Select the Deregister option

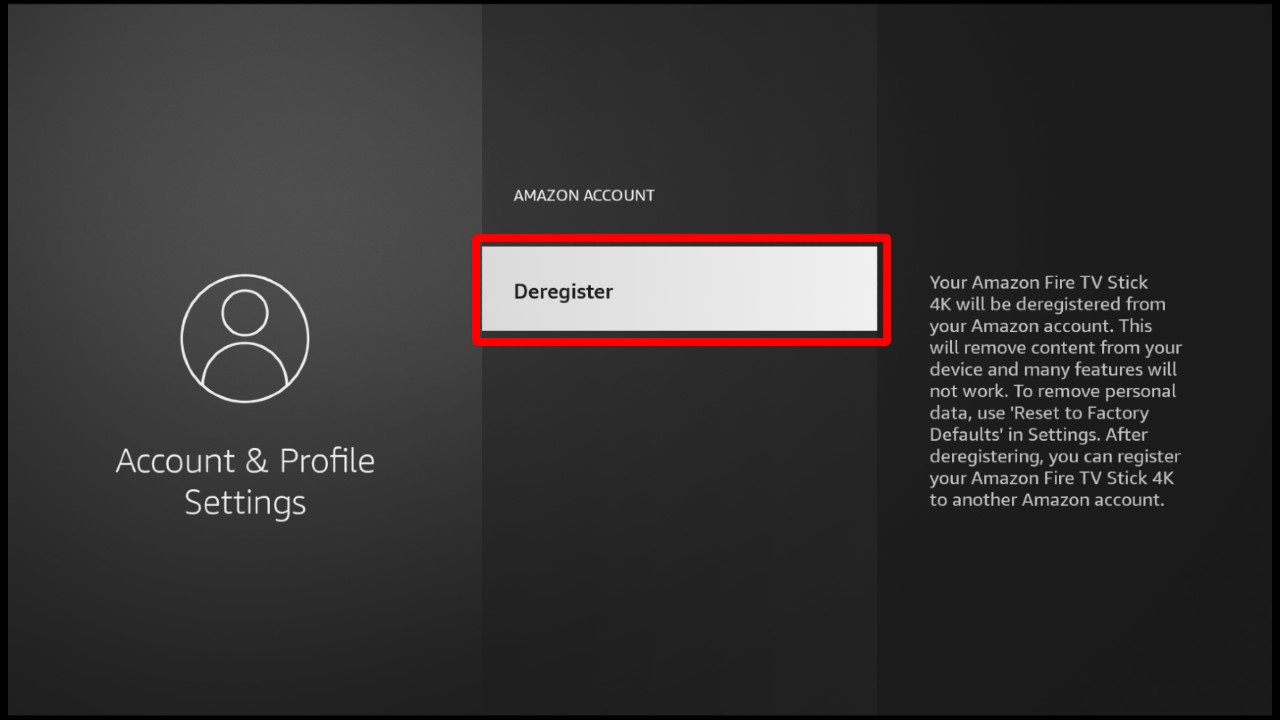(680, 291)
